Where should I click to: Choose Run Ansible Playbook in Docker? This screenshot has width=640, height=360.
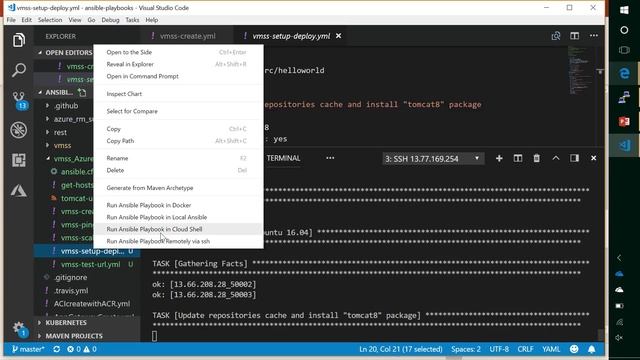click(178, 205)
